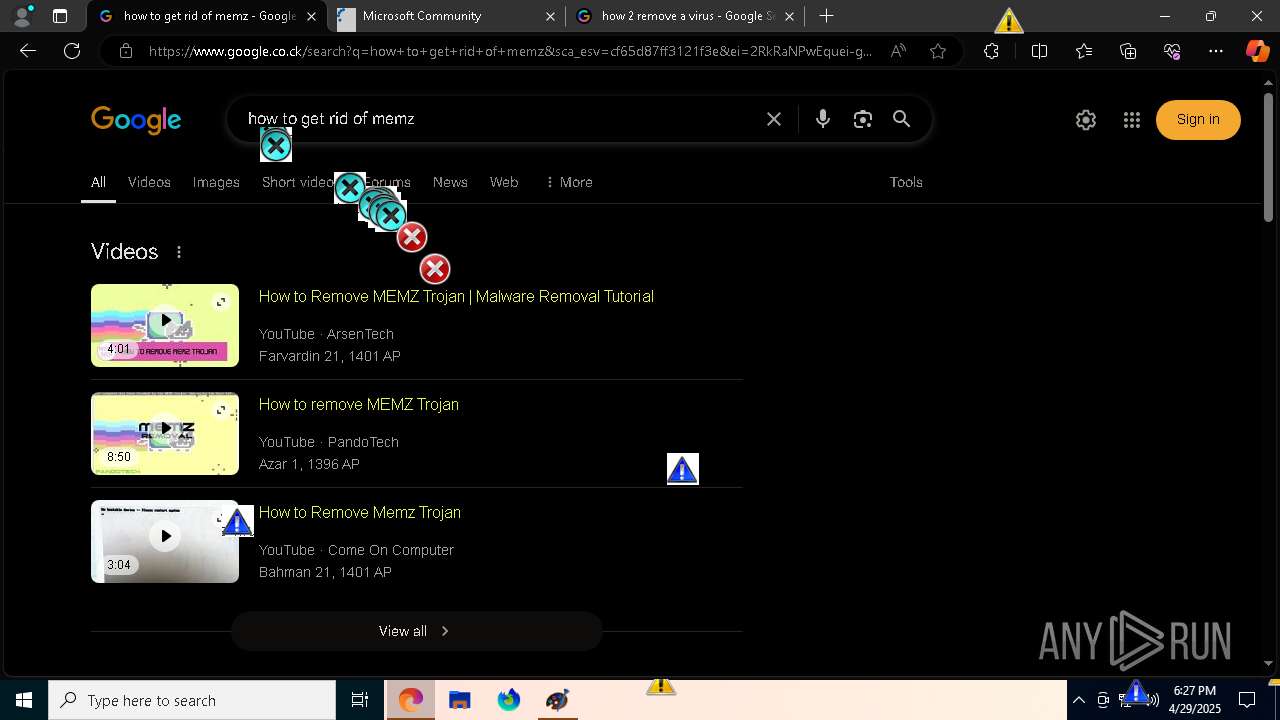The width and height of the screenshot is (1280, 720).
Task: Refresh the current page
Action: pyautogui.click(x=72, y=51)
